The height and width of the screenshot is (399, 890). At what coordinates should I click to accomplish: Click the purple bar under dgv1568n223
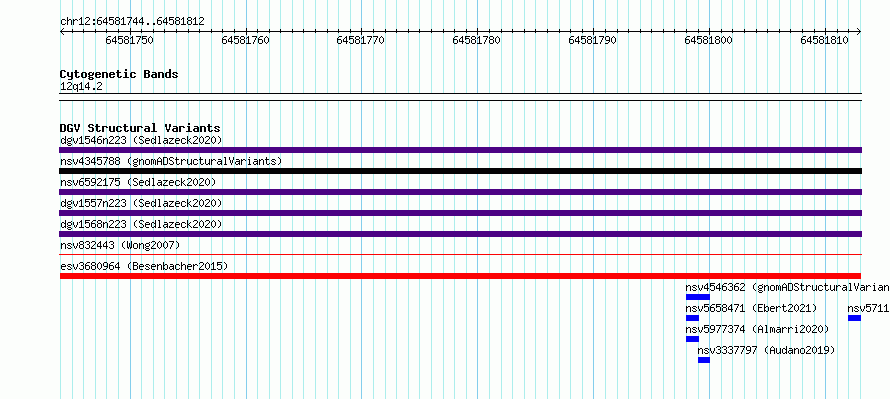coord(460,234)
